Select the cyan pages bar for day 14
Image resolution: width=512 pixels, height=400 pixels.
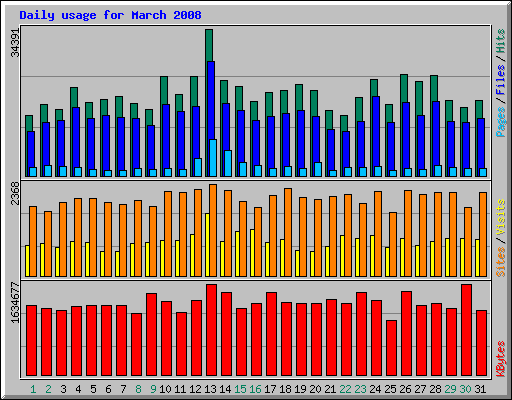click(x=228, y=163)
